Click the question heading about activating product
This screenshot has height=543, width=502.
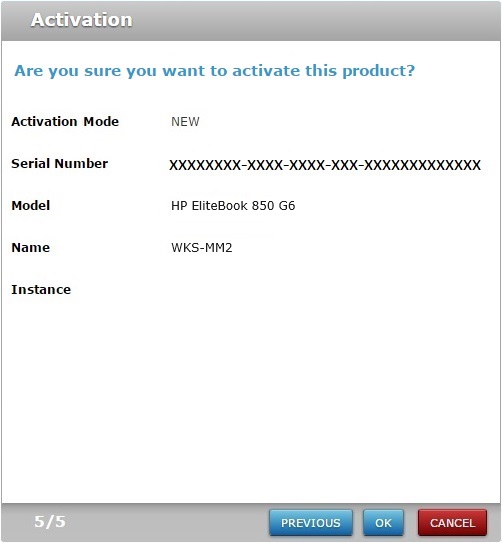[214, 71]
